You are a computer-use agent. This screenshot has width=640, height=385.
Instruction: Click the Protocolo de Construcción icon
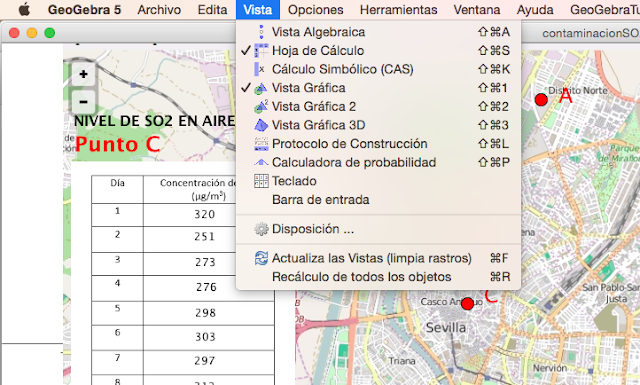[x=261, y=144]
